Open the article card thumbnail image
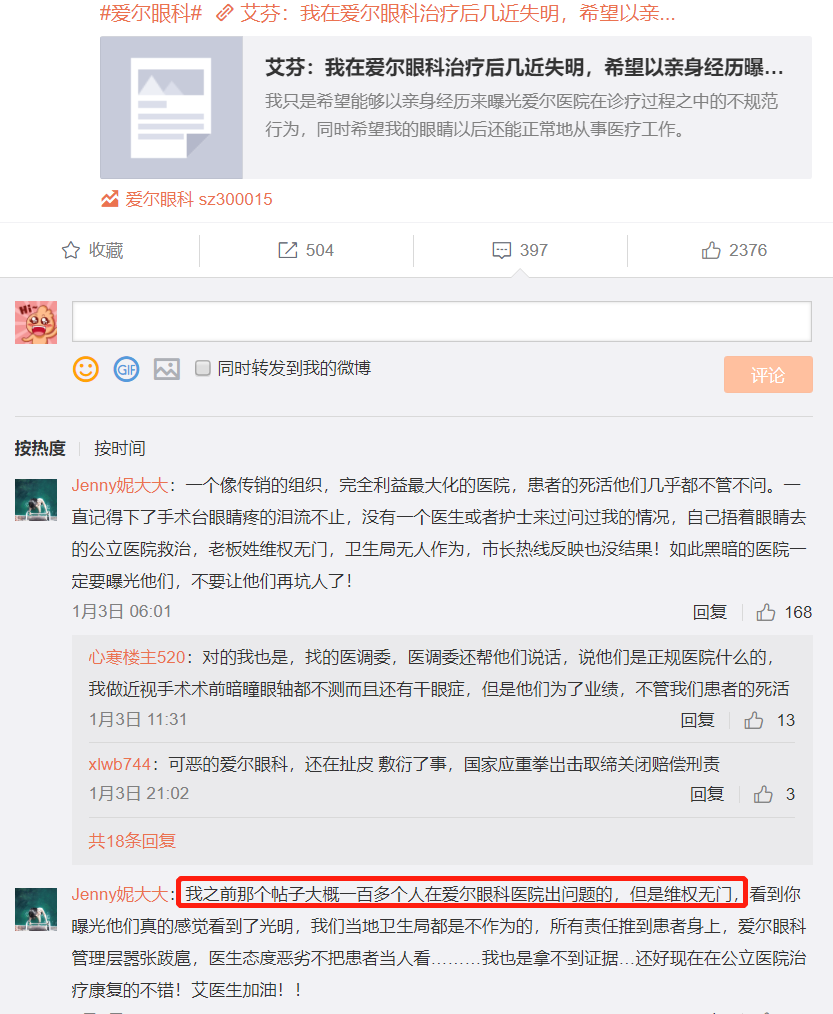Image resolution: width=833 pixels, height=1014 pixels. point(171,107)
